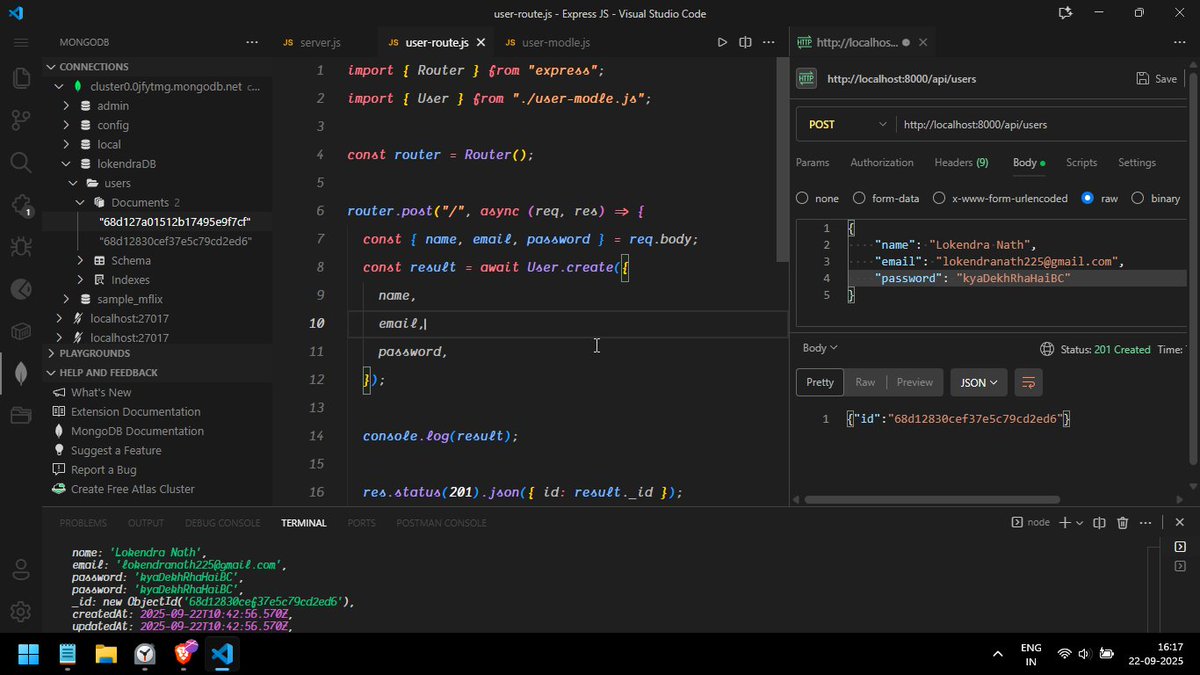
Task: Open the POST method dropdown
Action: 847,125
